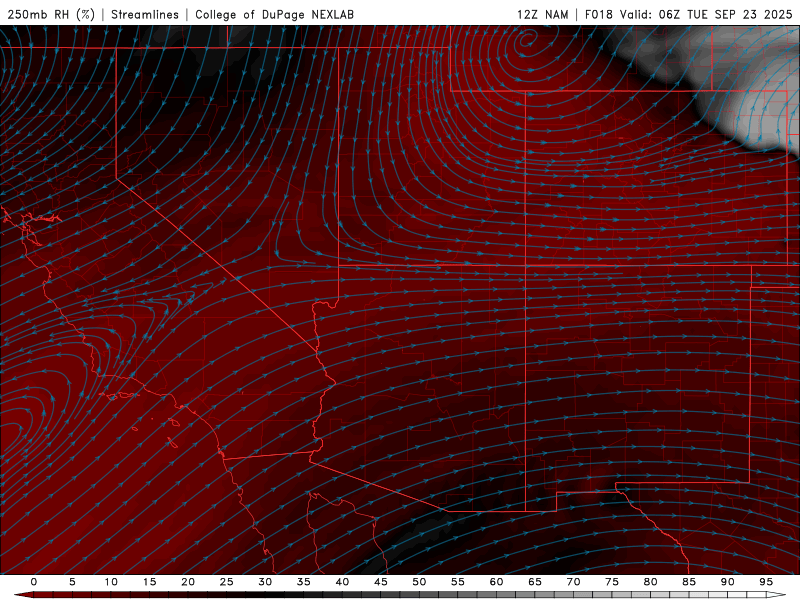
Task: Click the "45" value on the color scale
Action: [381, 582]
